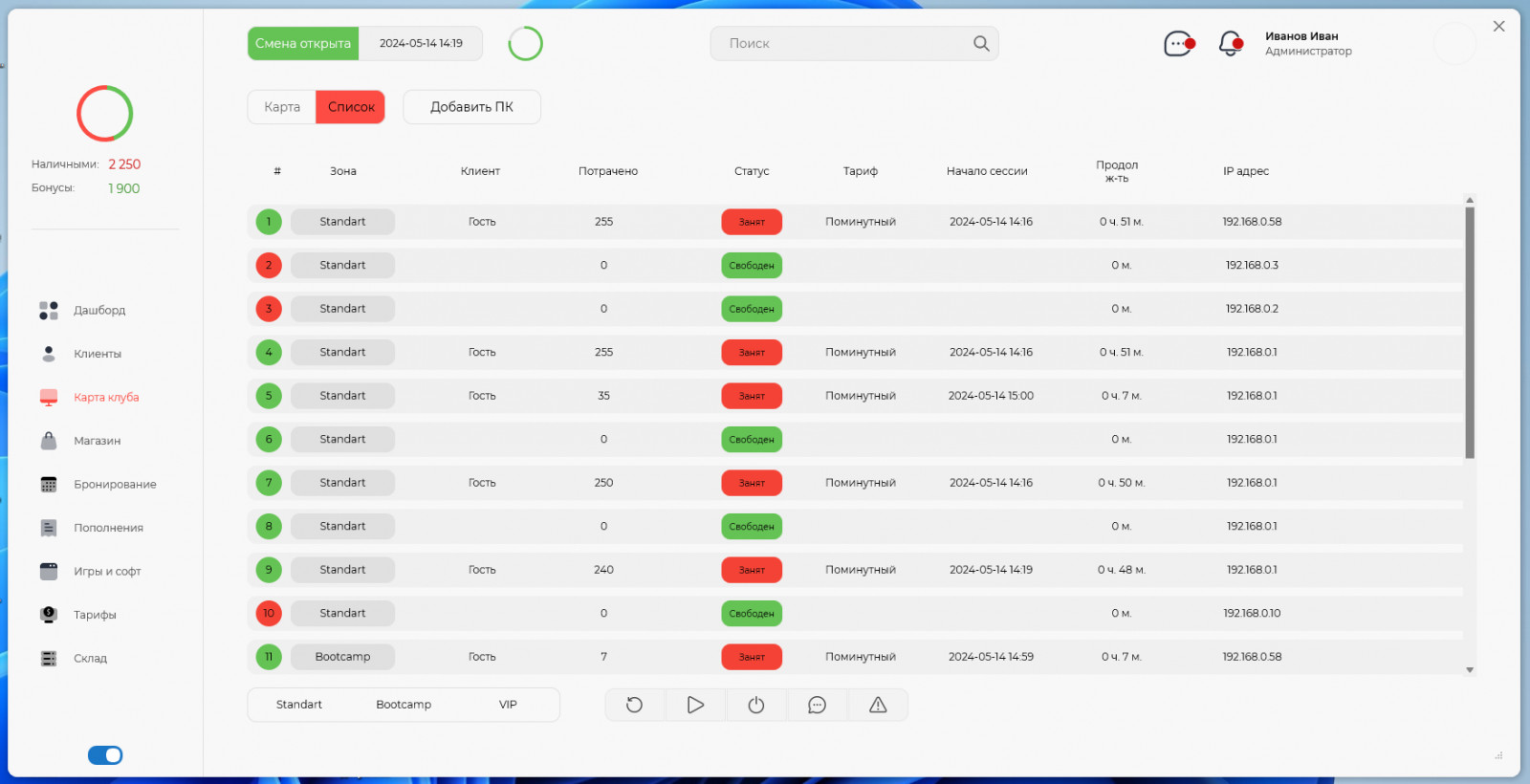
Task: Click the Standart zone label on PC 5
Action: 342,396
